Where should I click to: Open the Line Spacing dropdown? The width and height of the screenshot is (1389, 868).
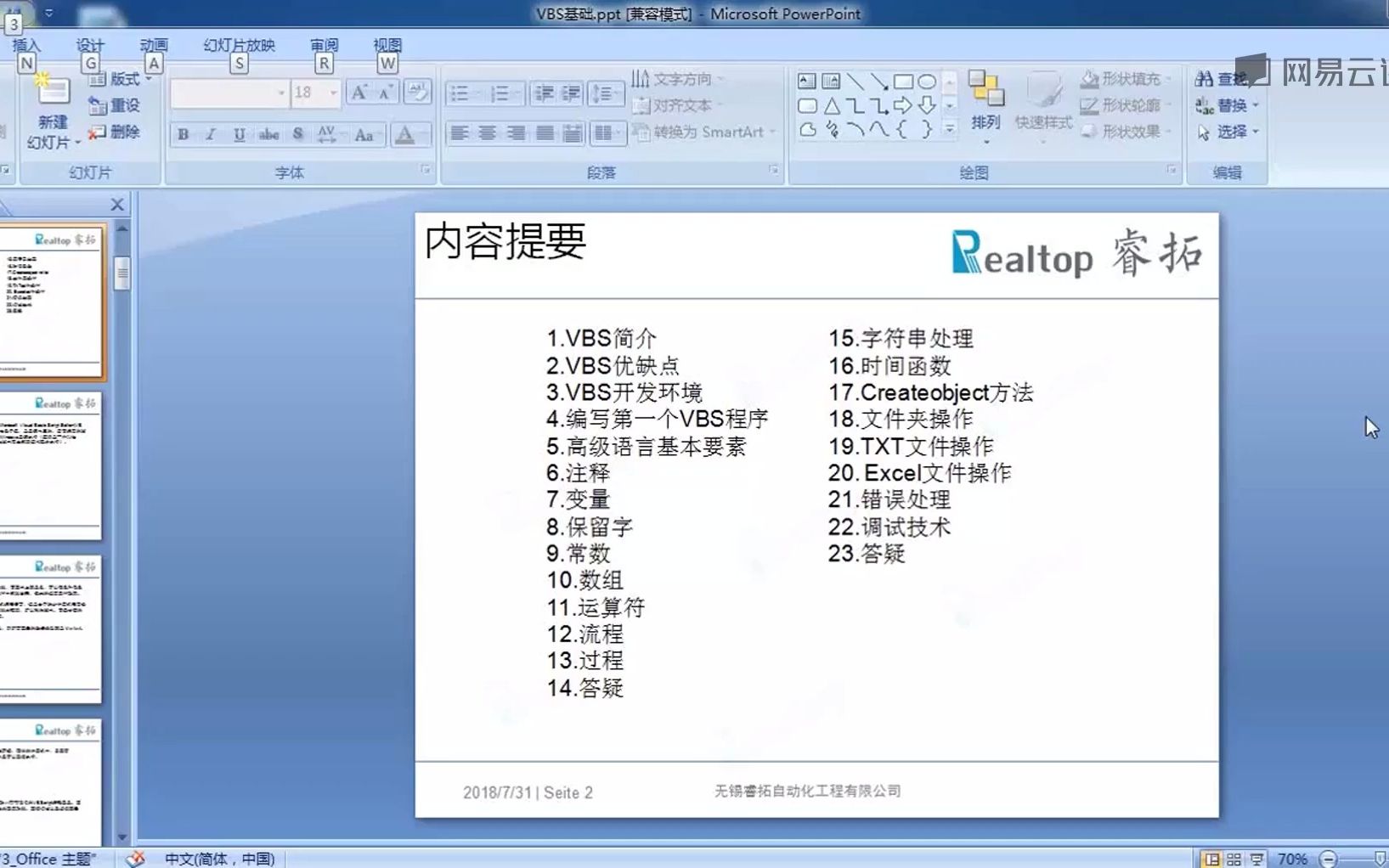tap(607, 93)
